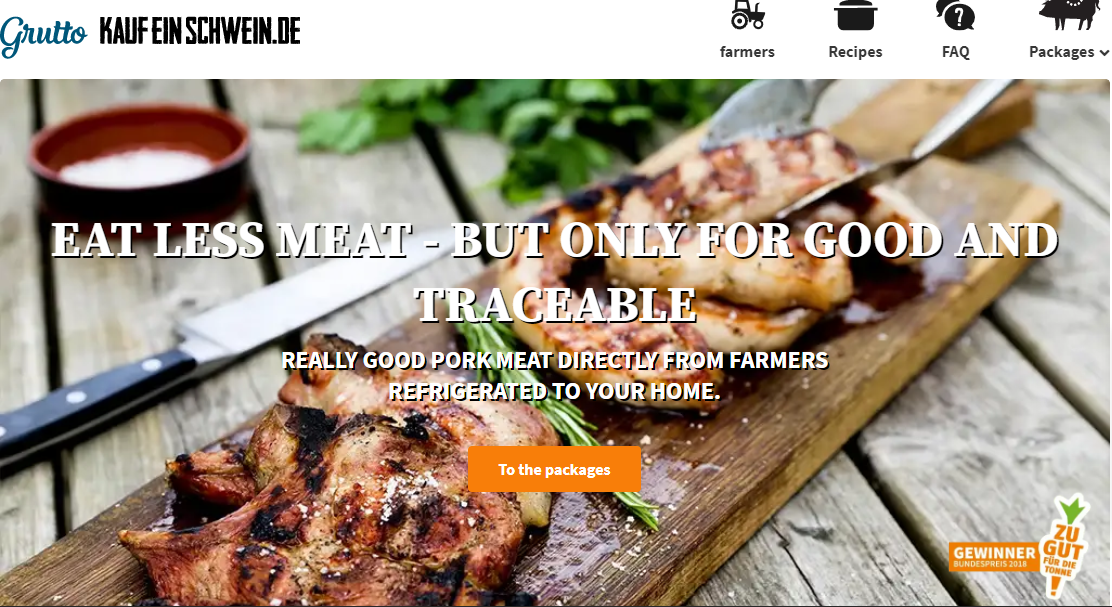Screen dimensions: 1112x607
Task: Open the Packages menu label
Action: point(1061,52)
